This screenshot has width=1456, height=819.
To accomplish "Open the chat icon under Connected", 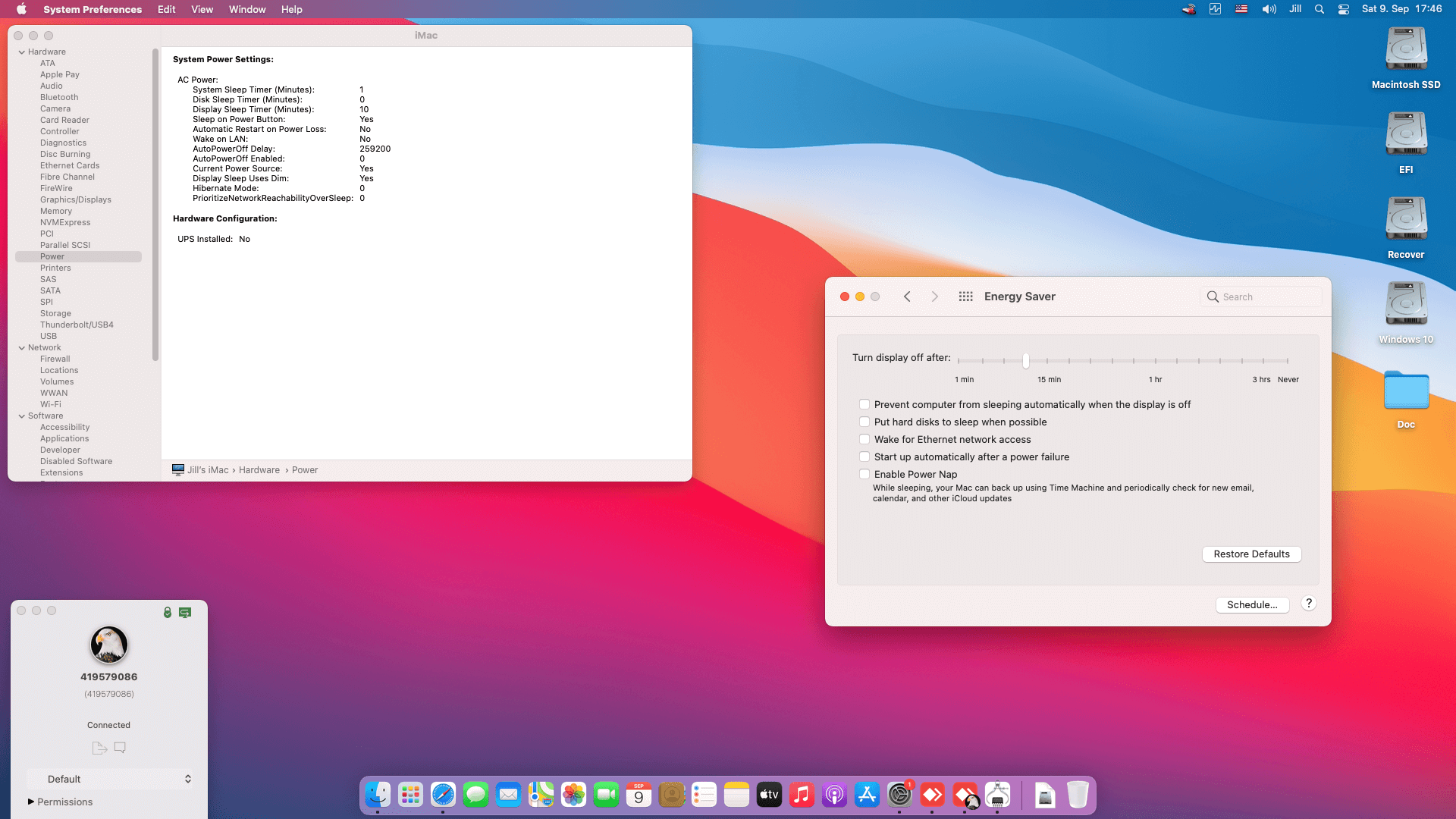I will [120, 748].
